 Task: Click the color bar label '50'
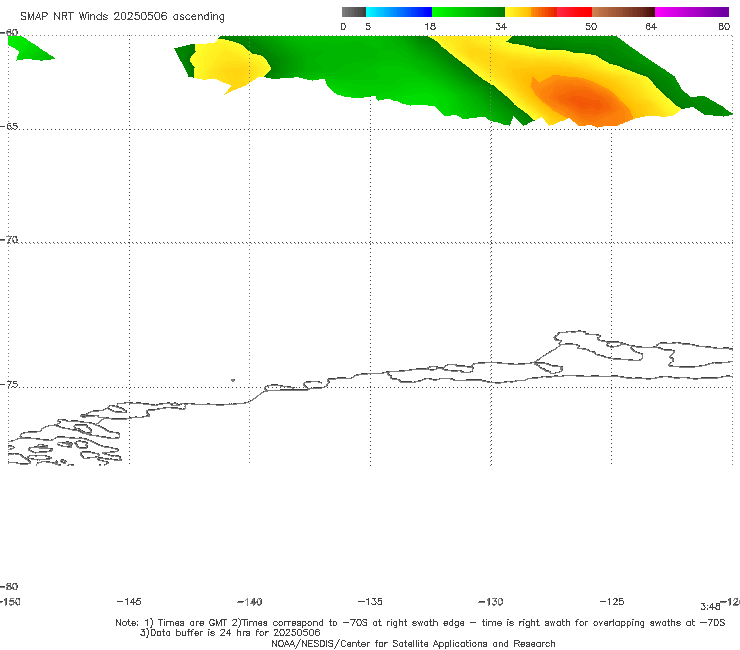point(591,26)
